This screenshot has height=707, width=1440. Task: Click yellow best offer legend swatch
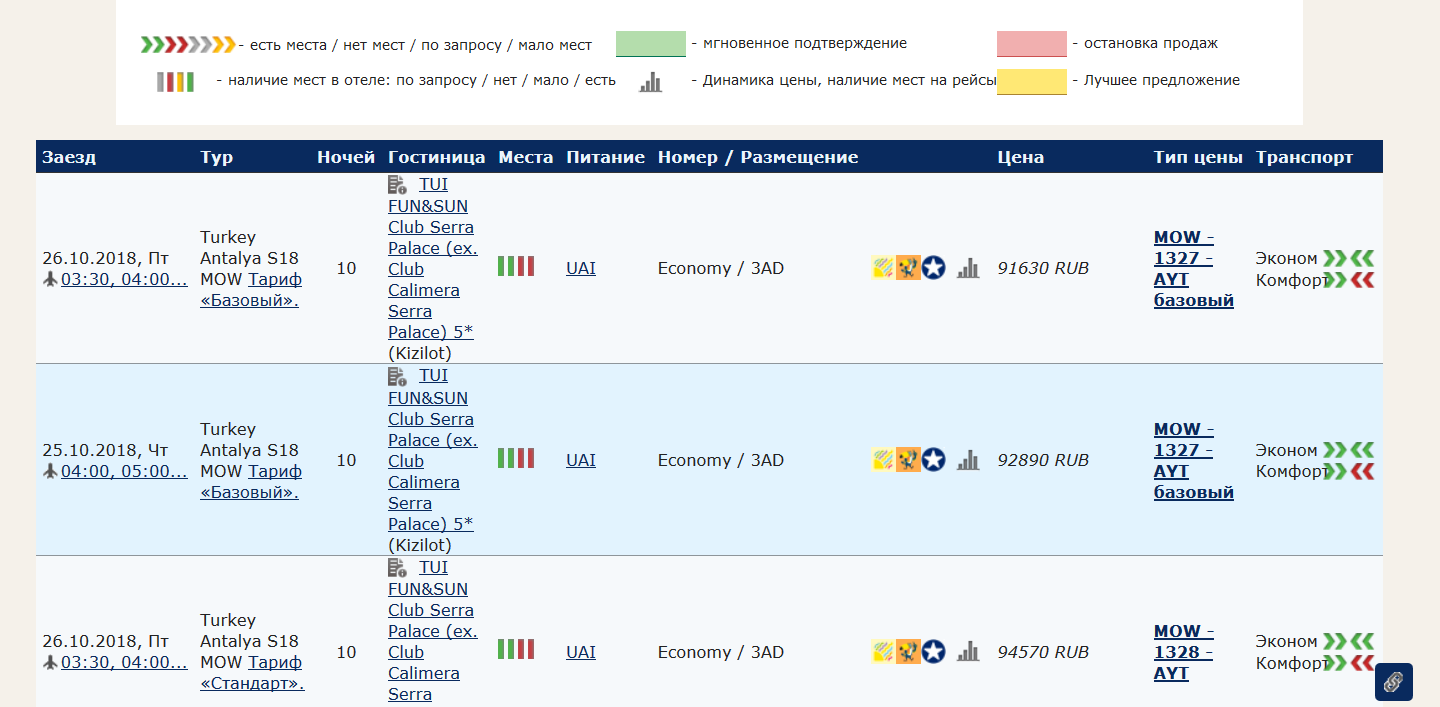click(1032, 81)
